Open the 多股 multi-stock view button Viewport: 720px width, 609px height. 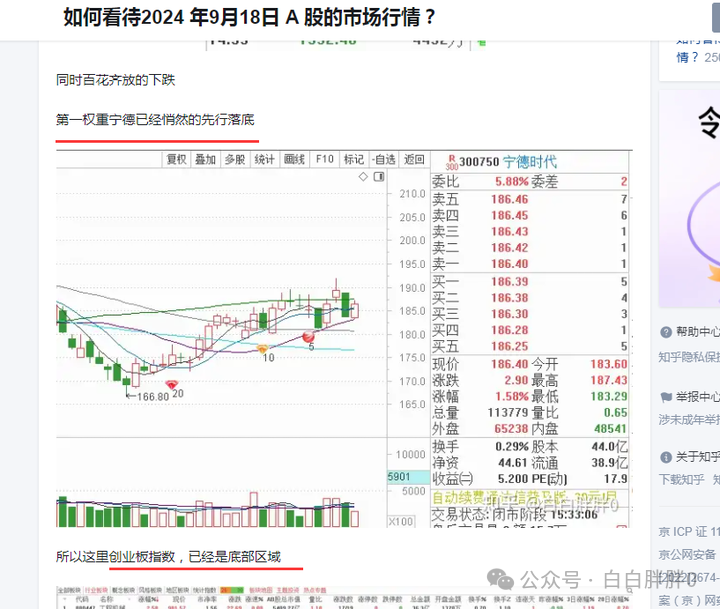pyautogui.click(x=235, y=159)
